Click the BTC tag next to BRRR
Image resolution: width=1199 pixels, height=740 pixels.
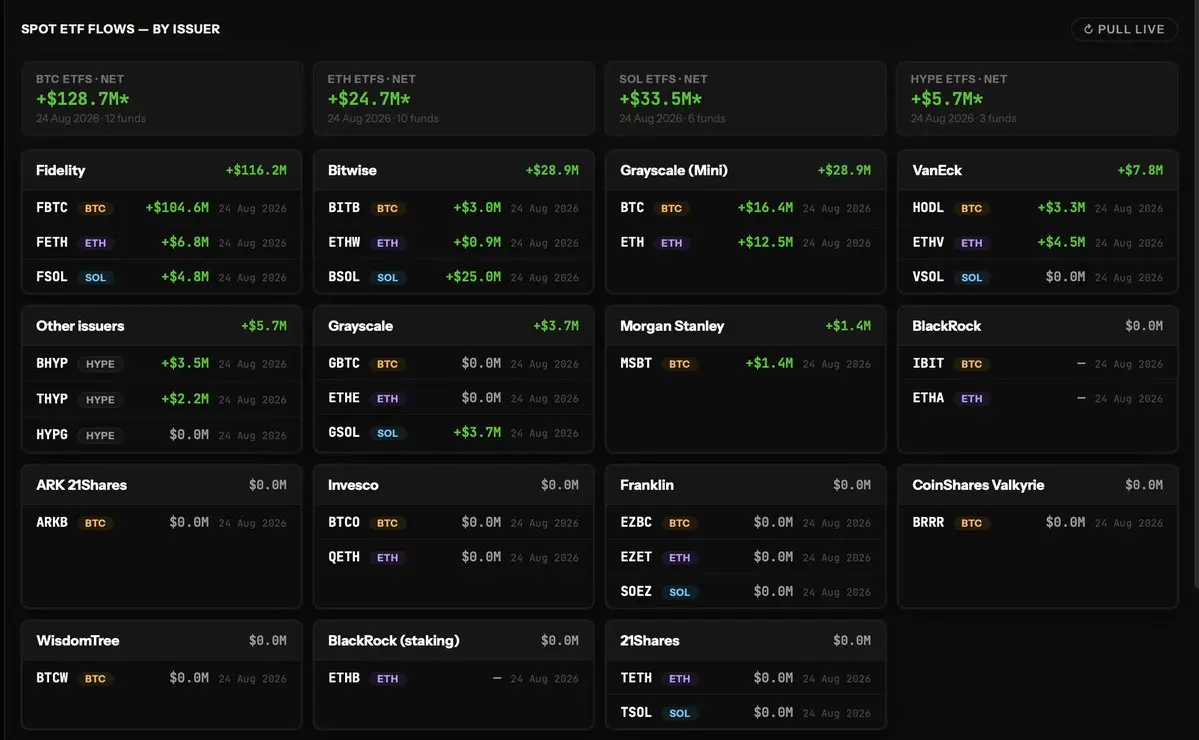click(971, 524)
